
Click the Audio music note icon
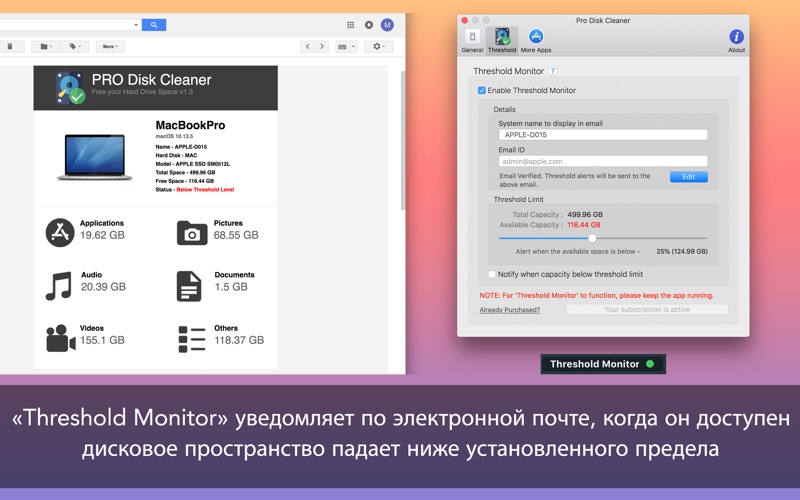pyautogui.click(x=58, y=286)
